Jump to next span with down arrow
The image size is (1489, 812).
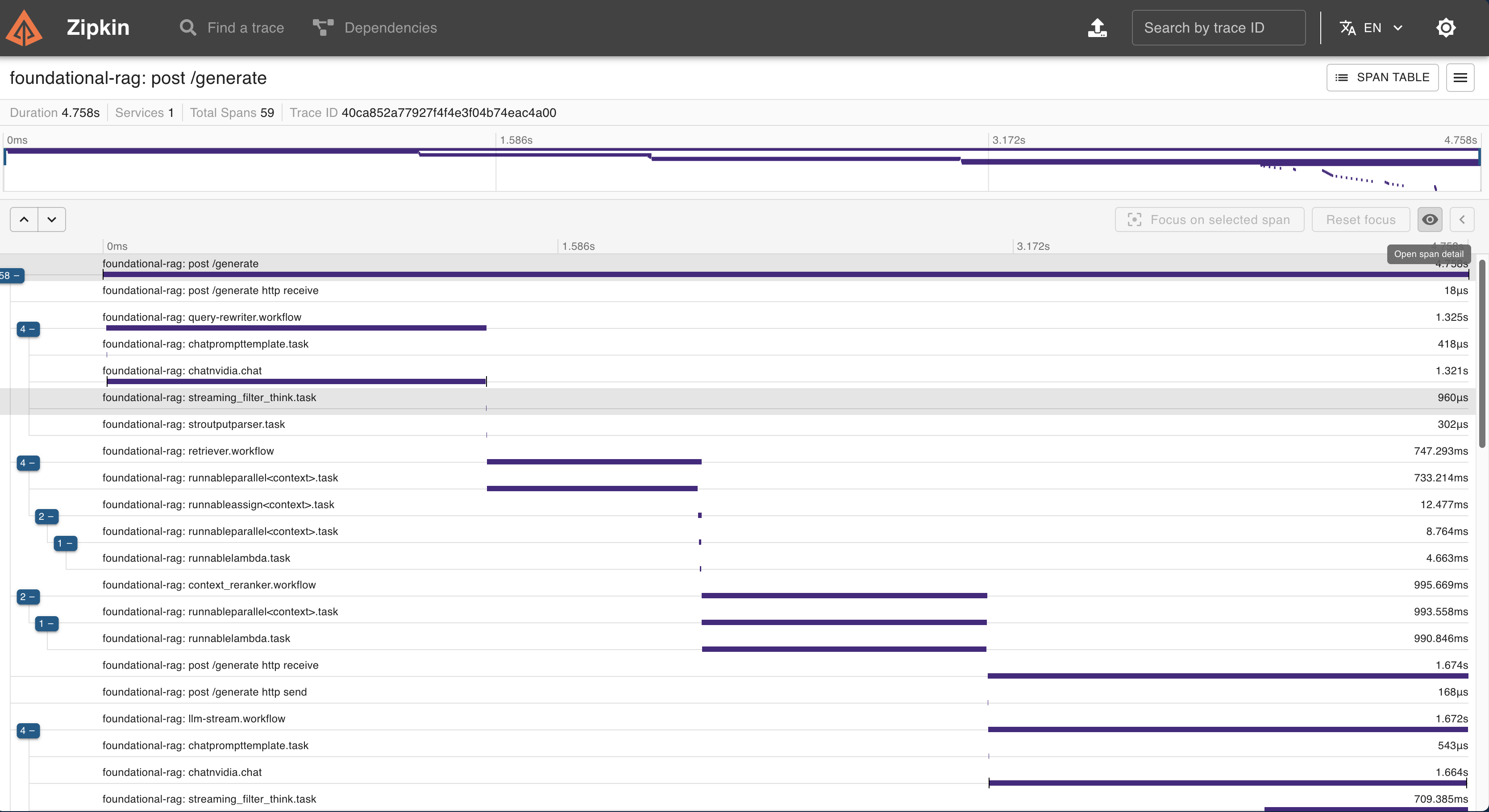click(51, 220)
